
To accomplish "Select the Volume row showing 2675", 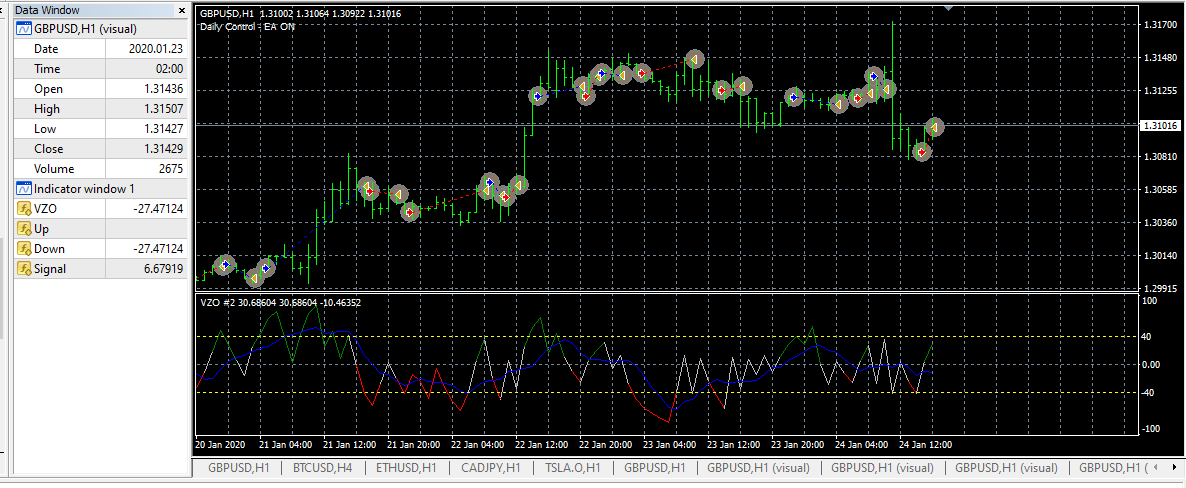I will (101, 169).
